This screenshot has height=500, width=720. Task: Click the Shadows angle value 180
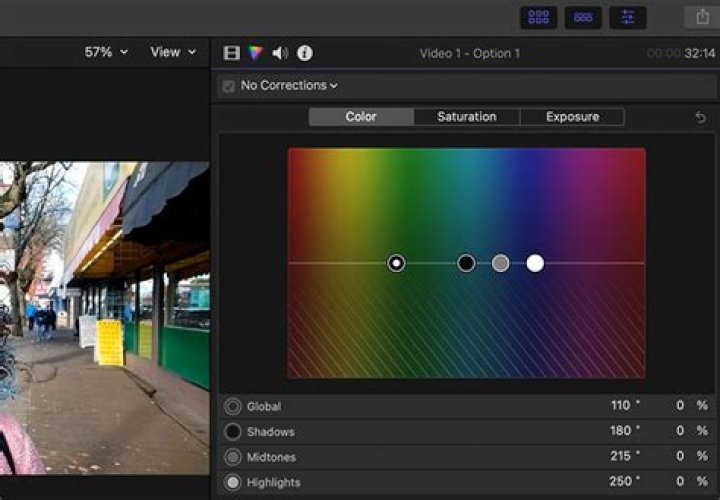pos(620,431)
